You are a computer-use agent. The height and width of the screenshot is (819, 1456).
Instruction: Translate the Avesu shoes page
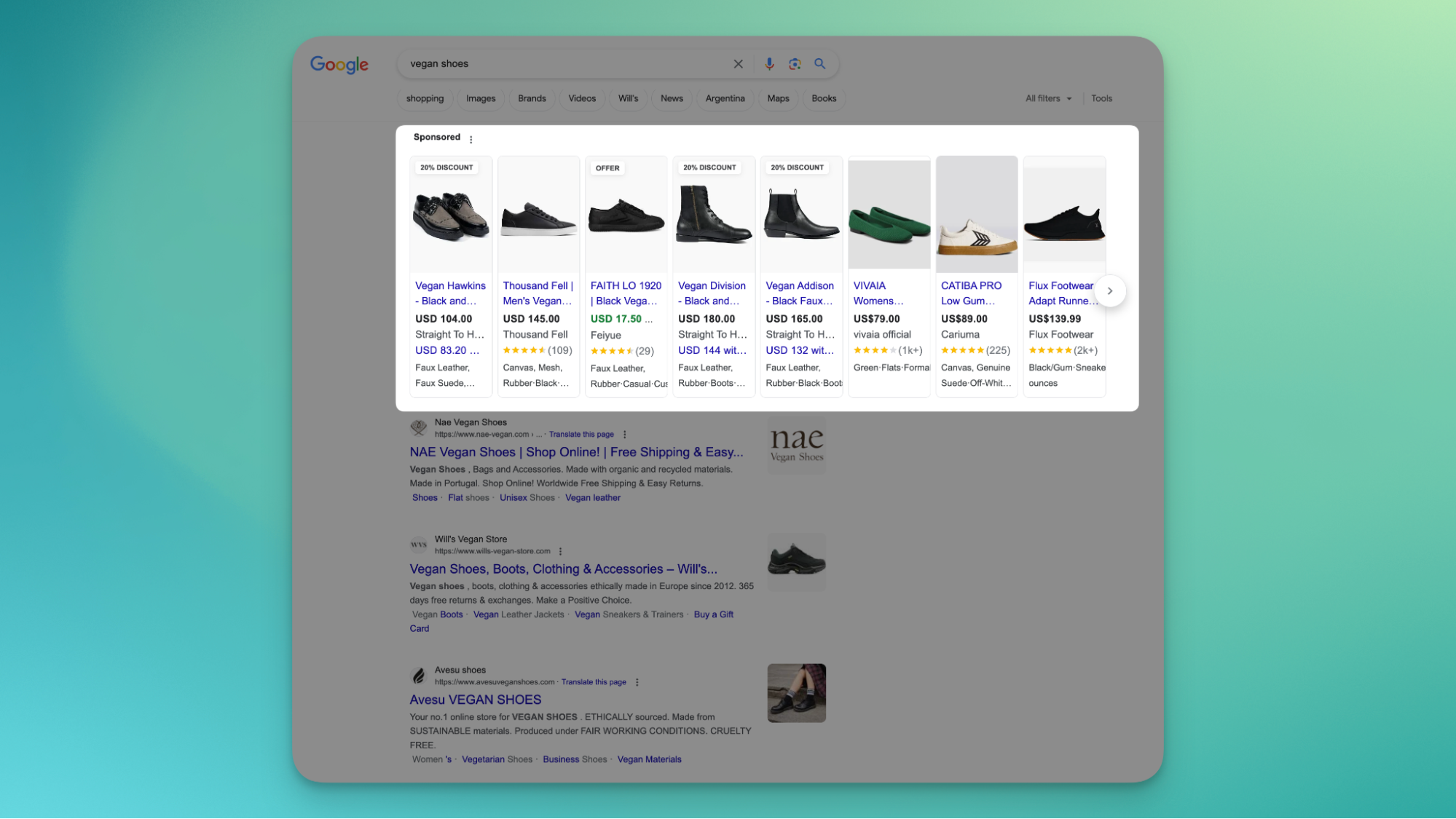(x=594, y=682)
